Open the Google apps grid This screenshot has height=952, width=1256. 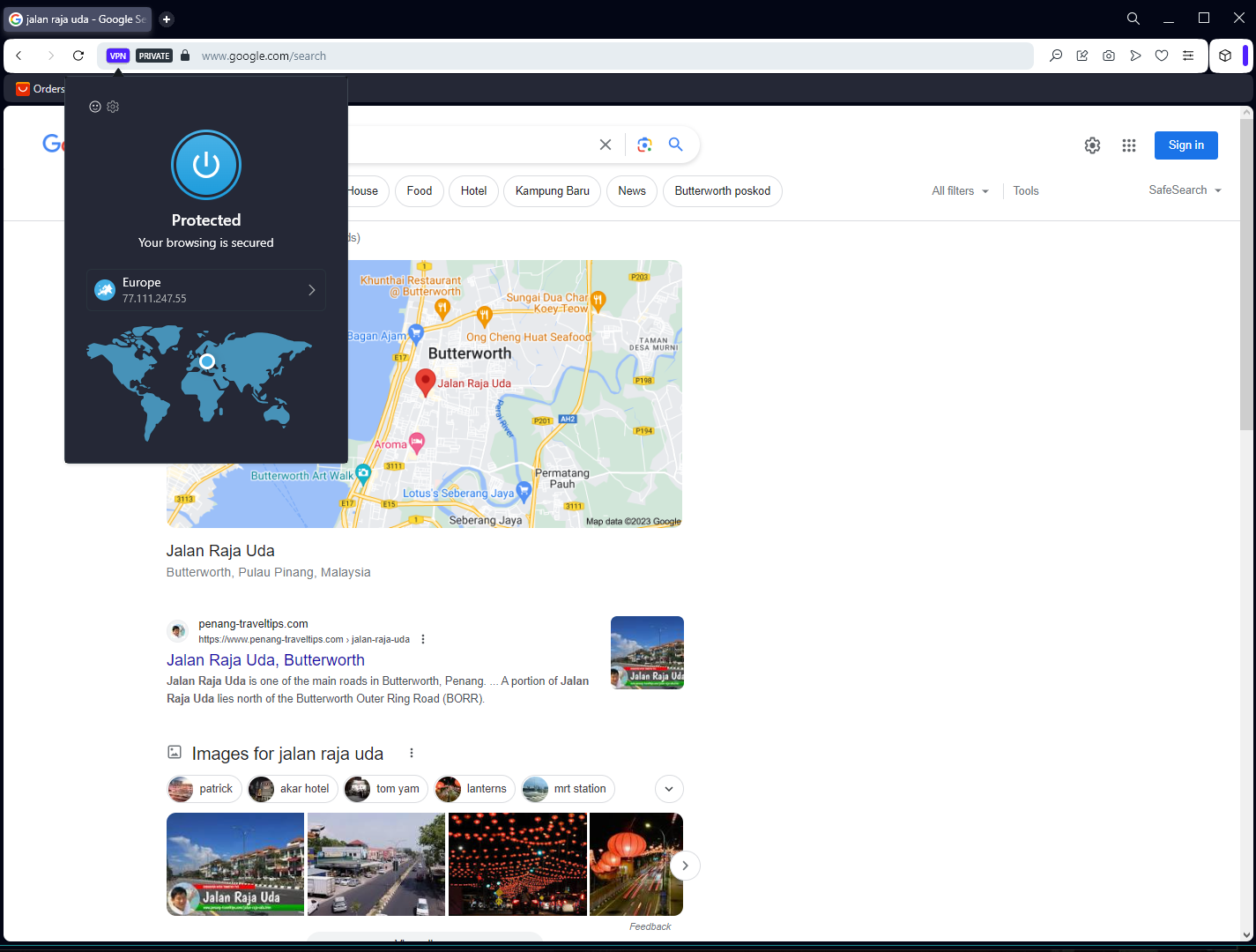[1129, 145]
